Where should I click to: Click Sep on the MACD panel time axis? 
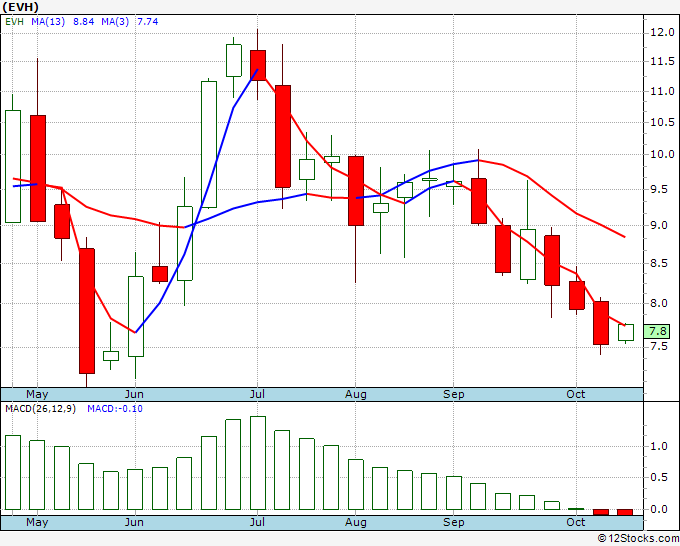point(454,522)
